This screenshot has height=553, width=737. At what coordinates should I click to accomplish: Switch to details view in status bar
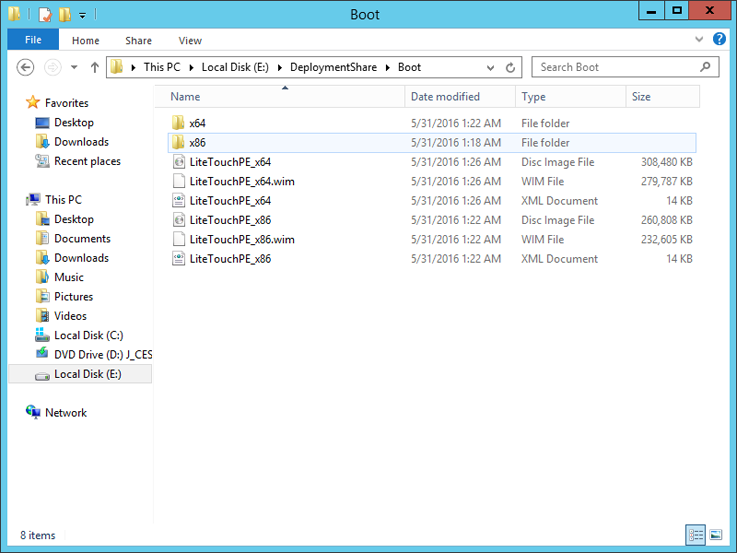[x=695, y=535]
